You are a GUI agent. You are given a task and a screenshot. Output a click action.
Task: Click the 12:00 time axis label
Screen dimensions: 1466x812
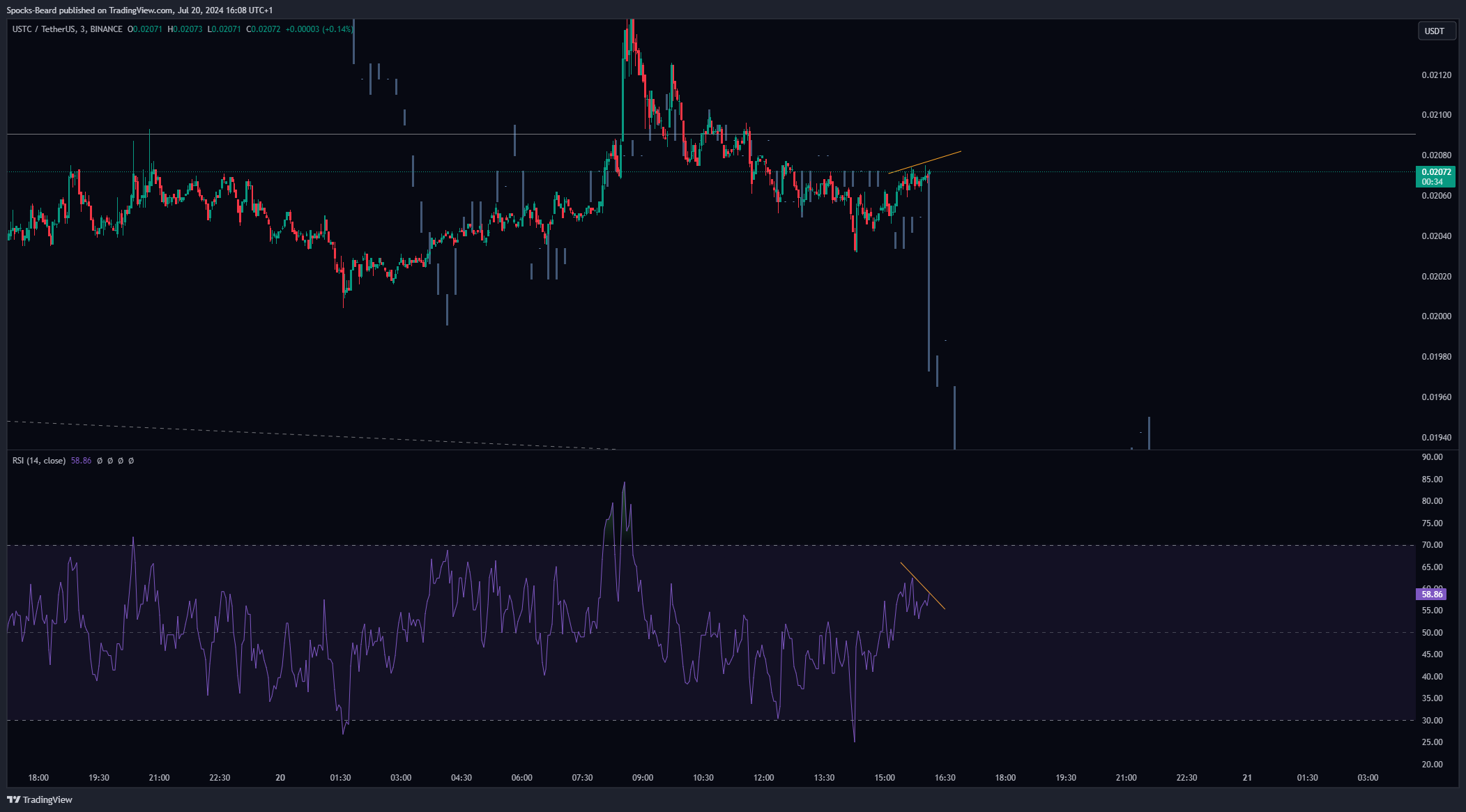tap(763, 778)
